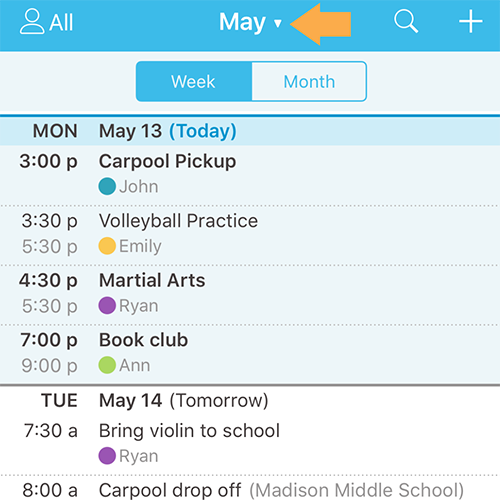
Task: Click Ryan's purple dot under Martial Arts
Action: pos(107,305)
